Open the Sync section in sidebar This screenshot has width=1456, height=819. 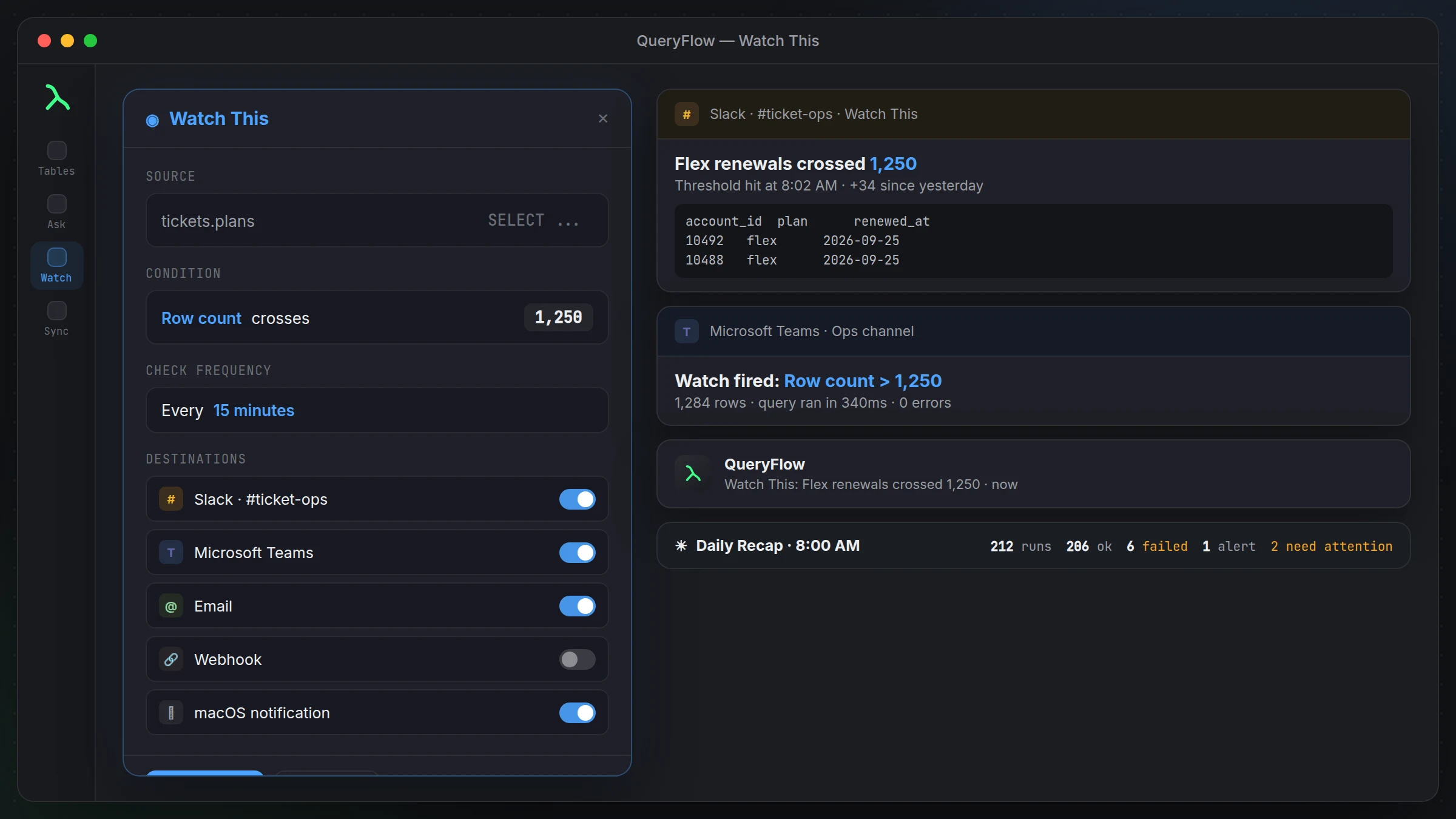coord(56,319)
